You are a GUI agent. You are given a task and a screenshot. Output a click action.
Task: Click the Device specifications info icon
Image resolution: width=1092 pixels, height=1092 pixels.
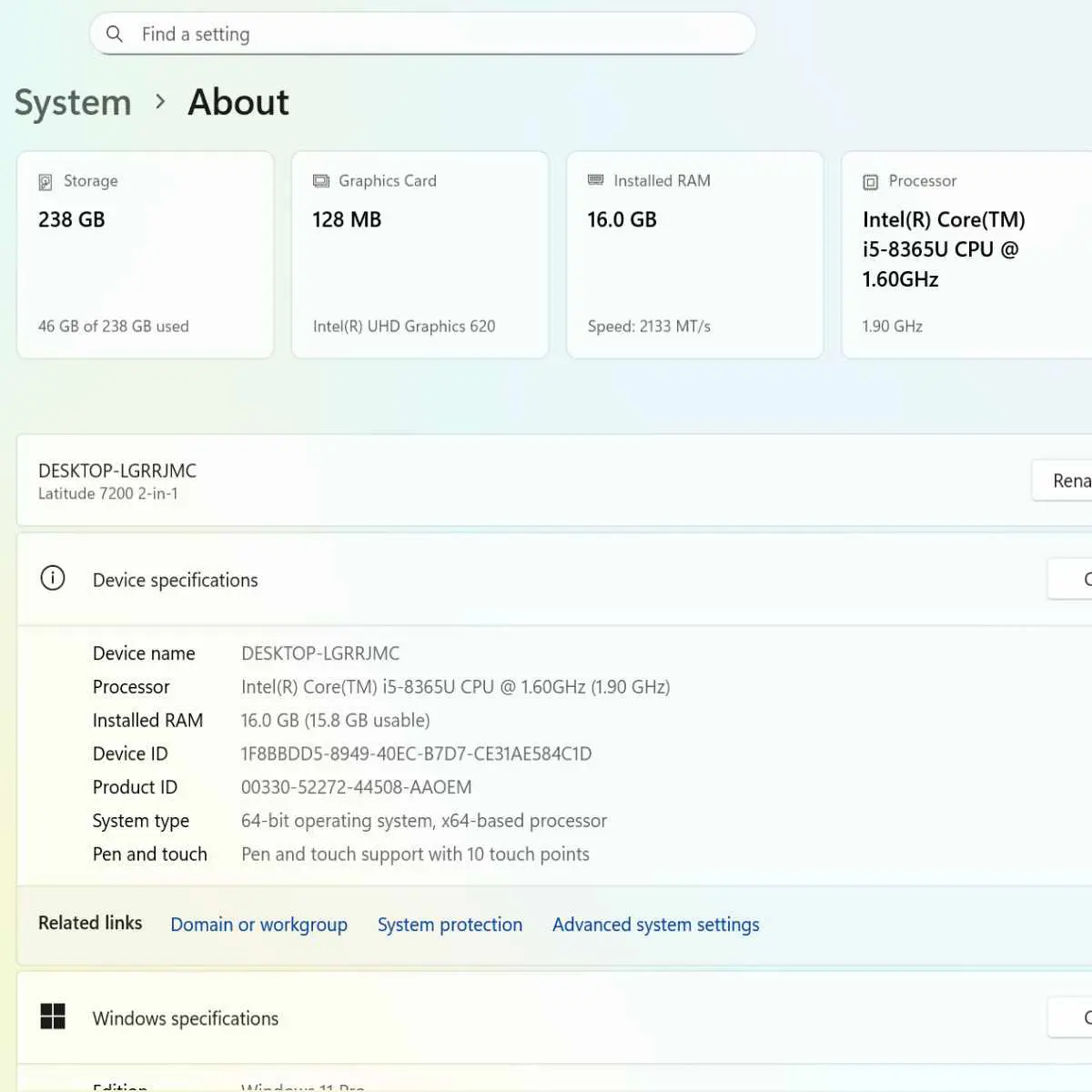click(x=53, y=578)
